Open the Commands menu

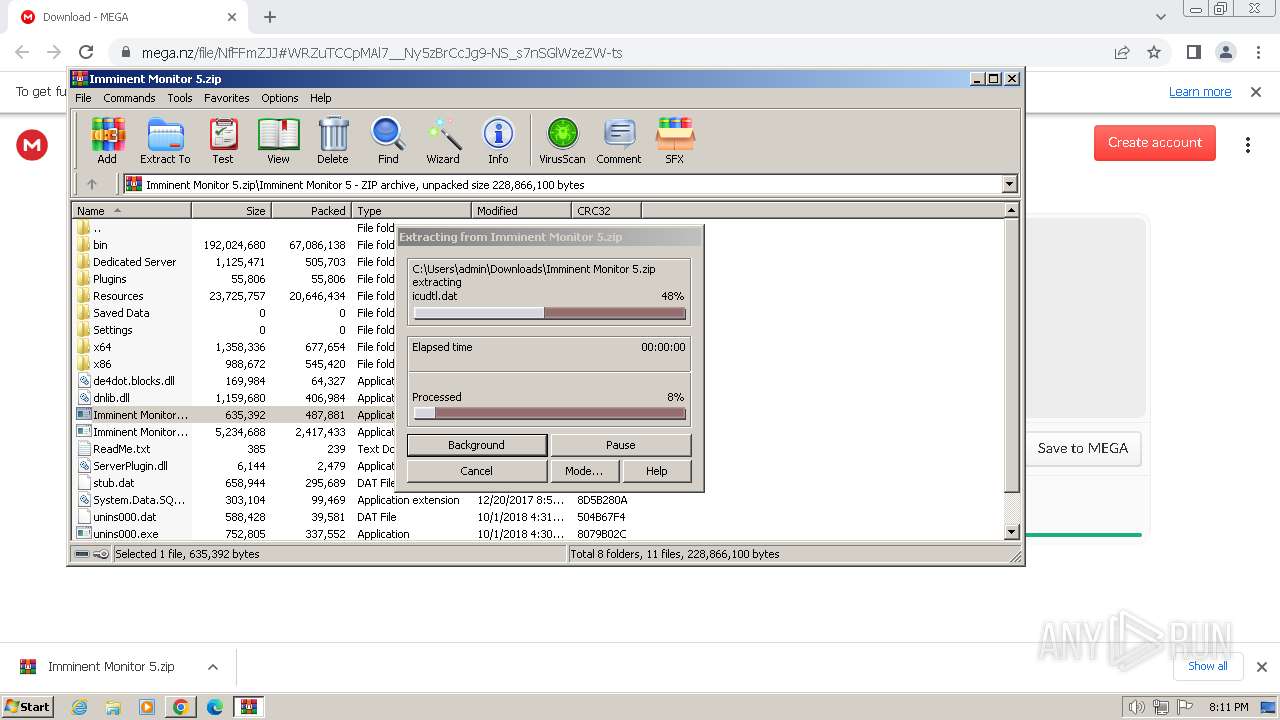[129, 98]
